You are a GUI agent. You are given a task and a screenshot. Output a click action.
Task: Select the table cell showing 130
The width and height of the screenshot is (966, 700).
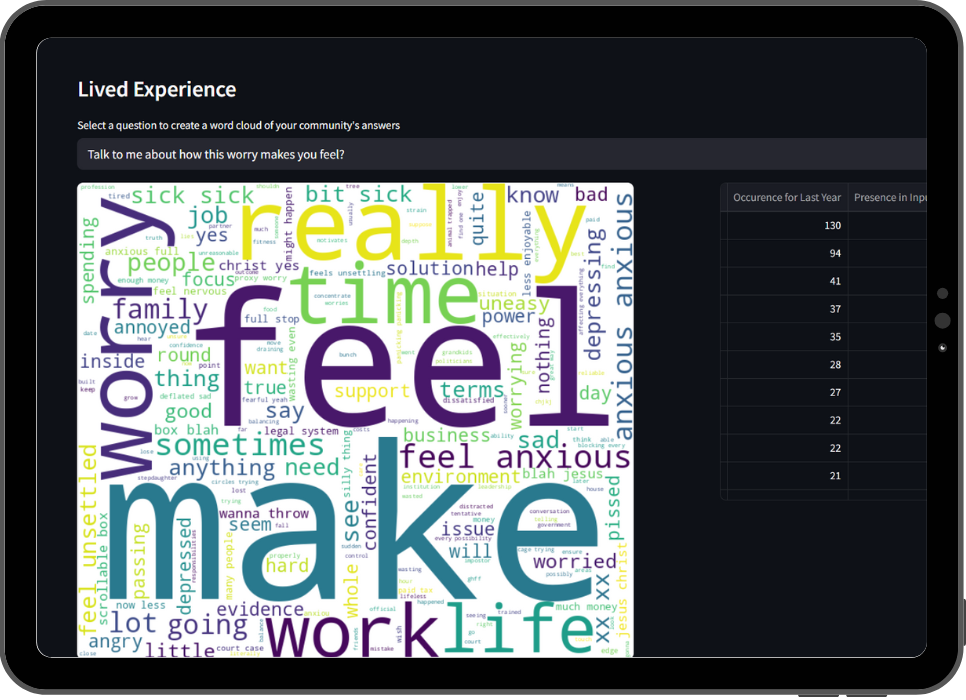click(784, 226)
